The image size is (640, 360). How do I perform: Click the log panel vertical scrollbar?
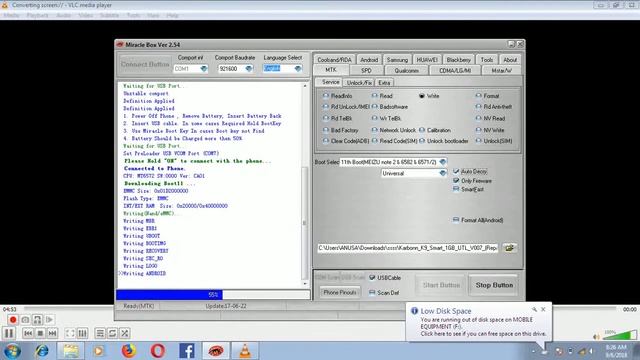pyautogui.click(x=305, y=185)
